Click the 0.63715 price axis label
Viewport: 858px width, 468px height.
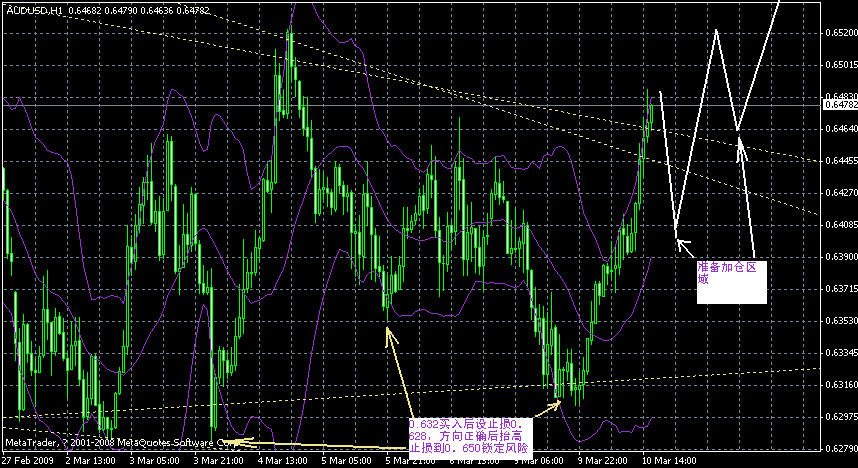[842, 288]
